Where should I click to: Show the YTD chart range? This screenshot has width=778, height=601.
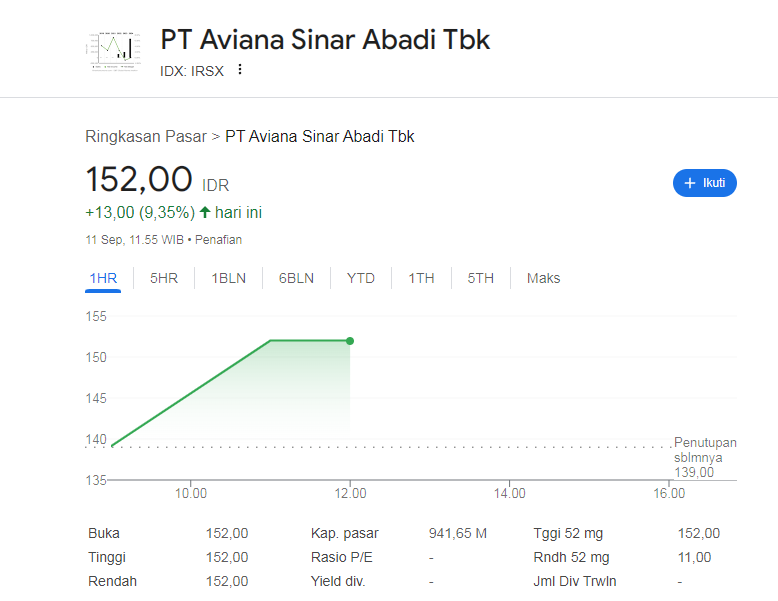(x=361, y=278)
